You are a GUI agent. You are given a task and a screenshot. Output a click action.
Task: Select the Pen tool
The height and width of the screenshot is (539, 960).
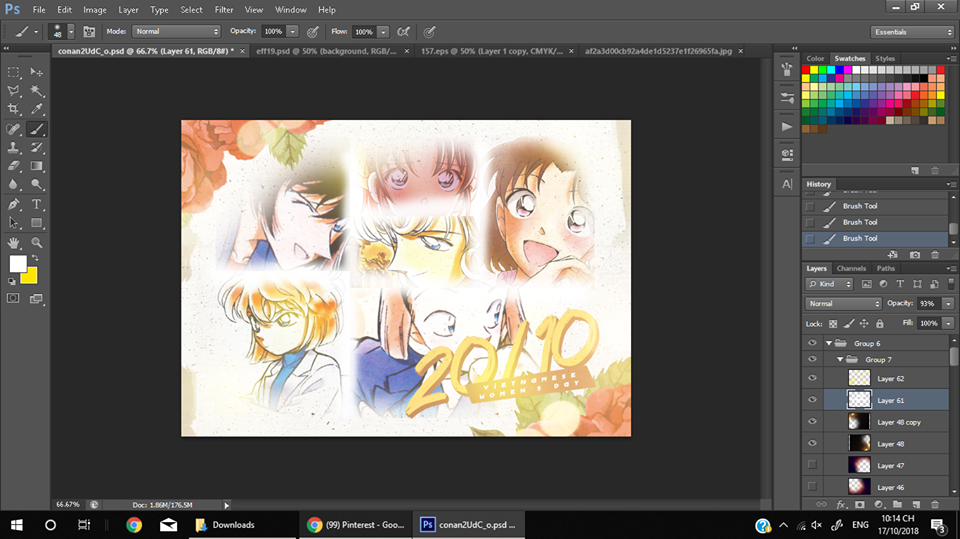(x=13, y=205)
